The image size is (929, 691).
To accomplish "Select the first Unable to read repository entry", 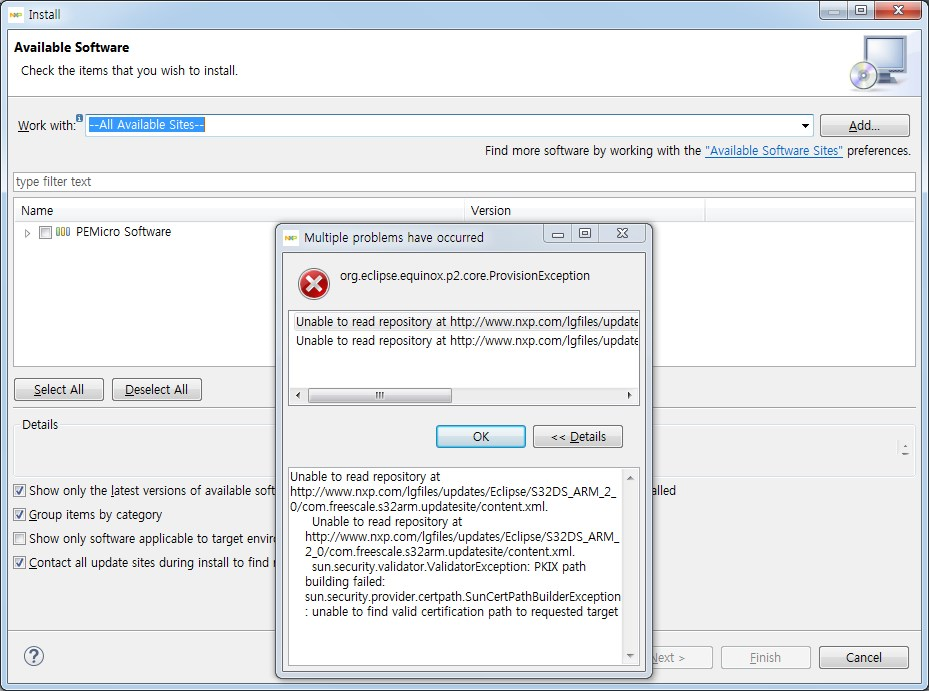I will (x=466, y=322).
